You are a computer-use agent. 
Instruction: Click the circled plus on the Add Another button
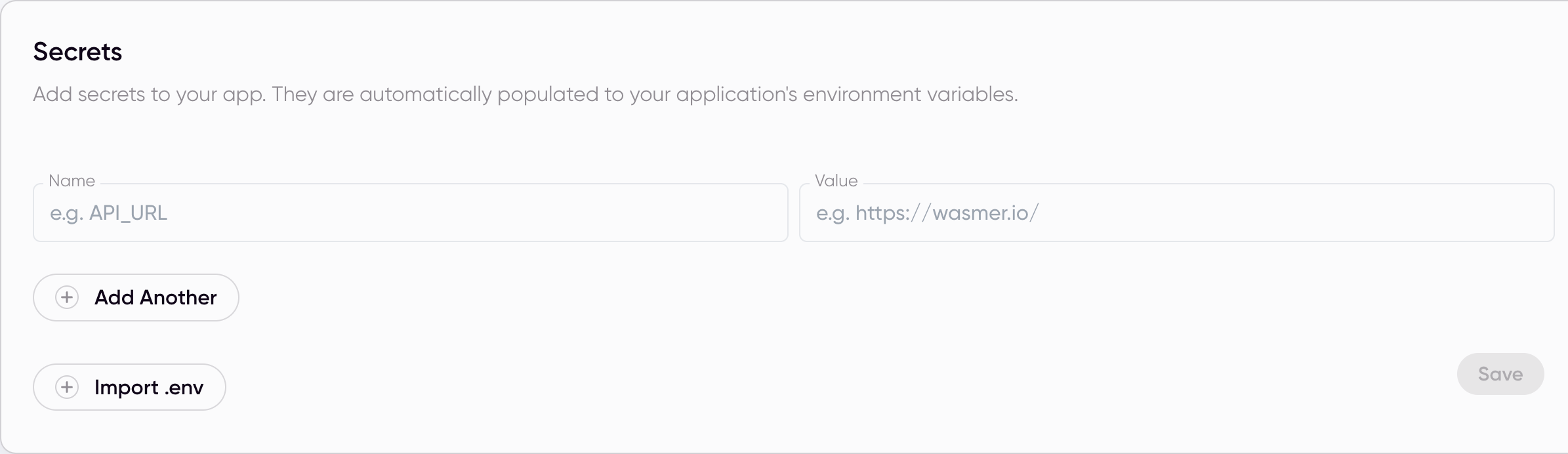pos(66,297)
